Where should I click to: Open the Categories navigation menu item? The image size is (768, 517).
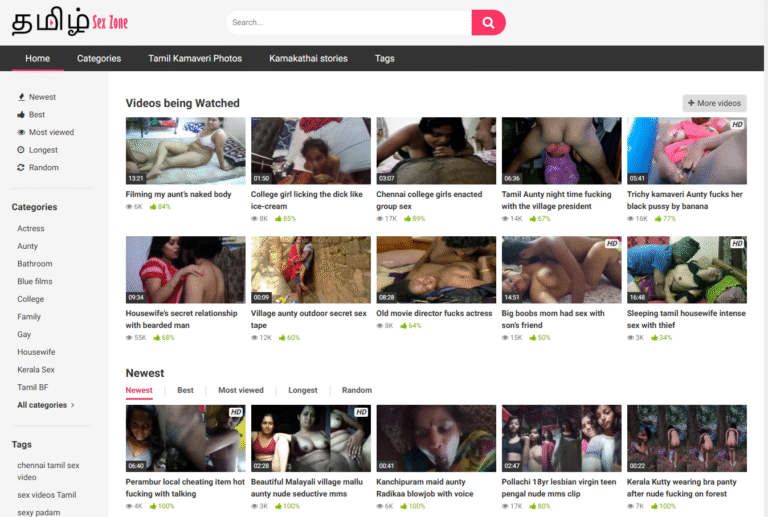[99, 58]
